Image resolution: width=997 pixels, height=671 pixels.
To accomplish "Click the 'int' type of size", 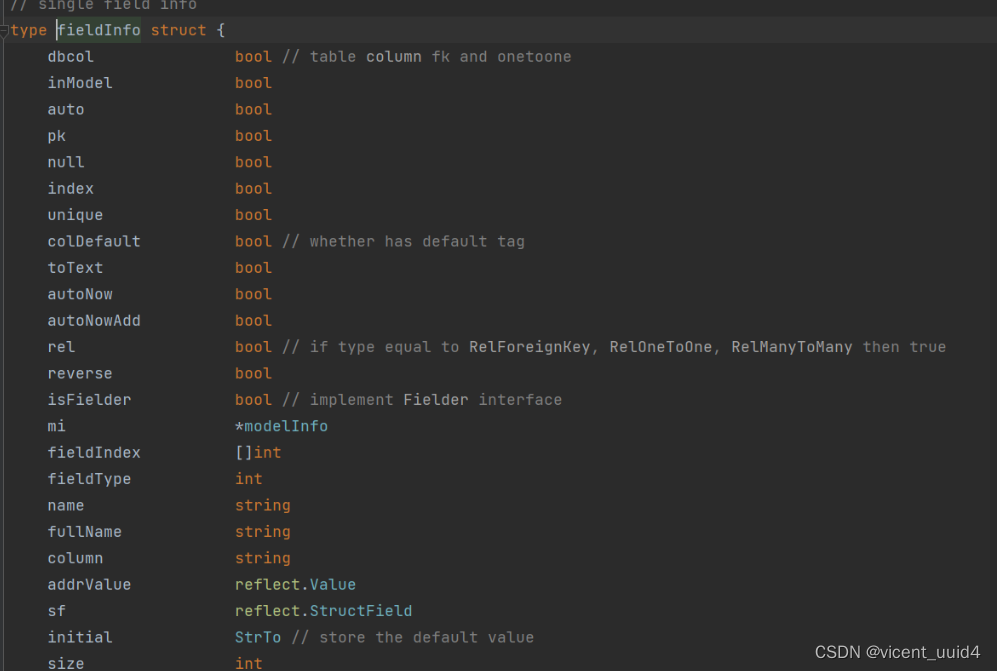I will pos(249,663).
